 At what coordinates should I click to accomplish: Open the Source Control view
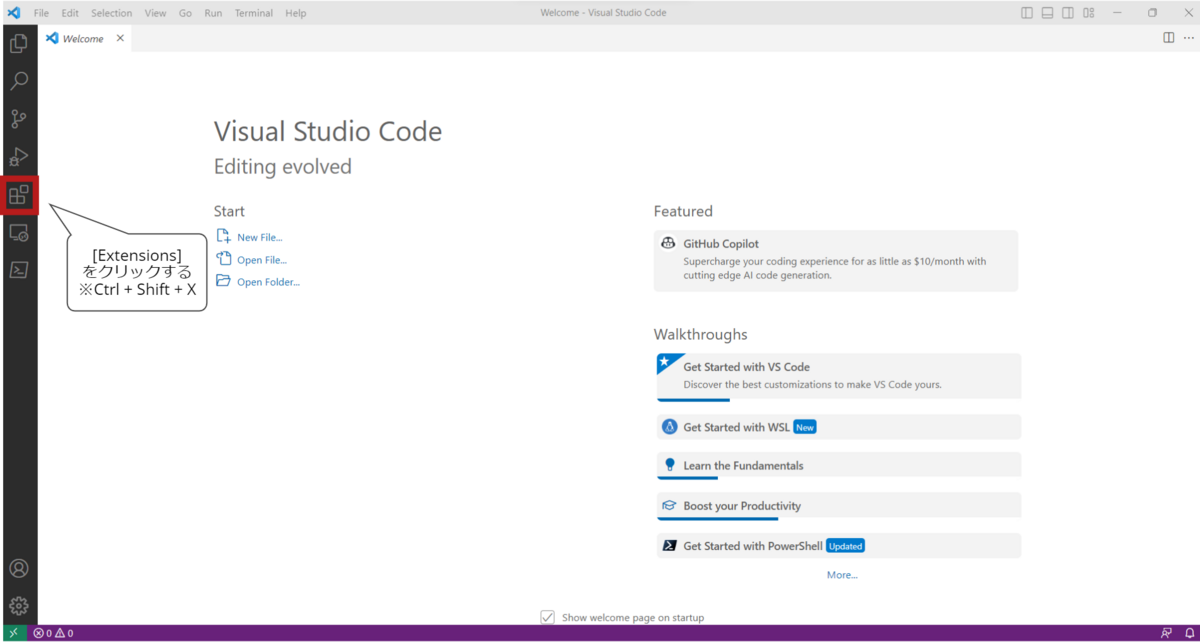tap(18, 119)
